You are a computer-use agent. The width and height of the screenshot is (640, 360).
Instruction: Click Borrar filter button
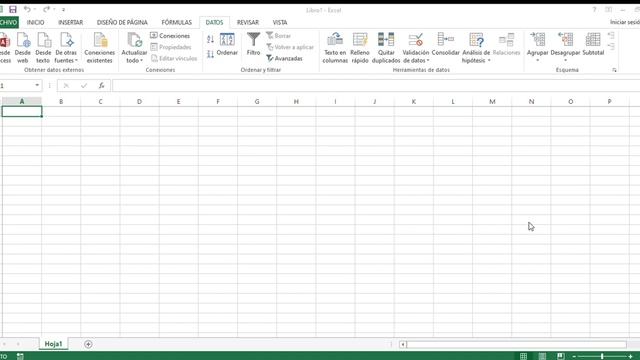(278, 36)
